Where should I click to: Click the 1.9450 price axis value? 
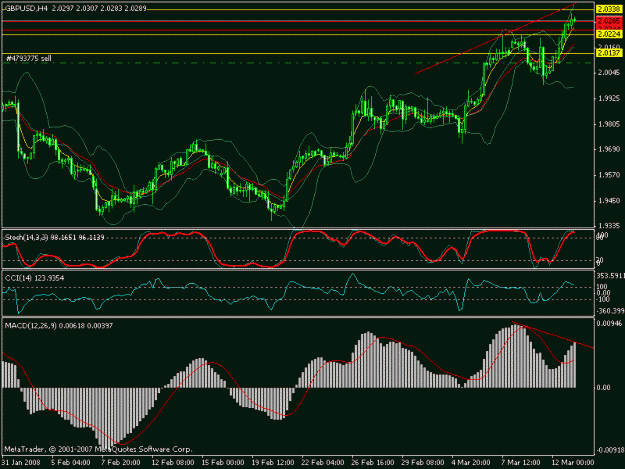point(609,200)
